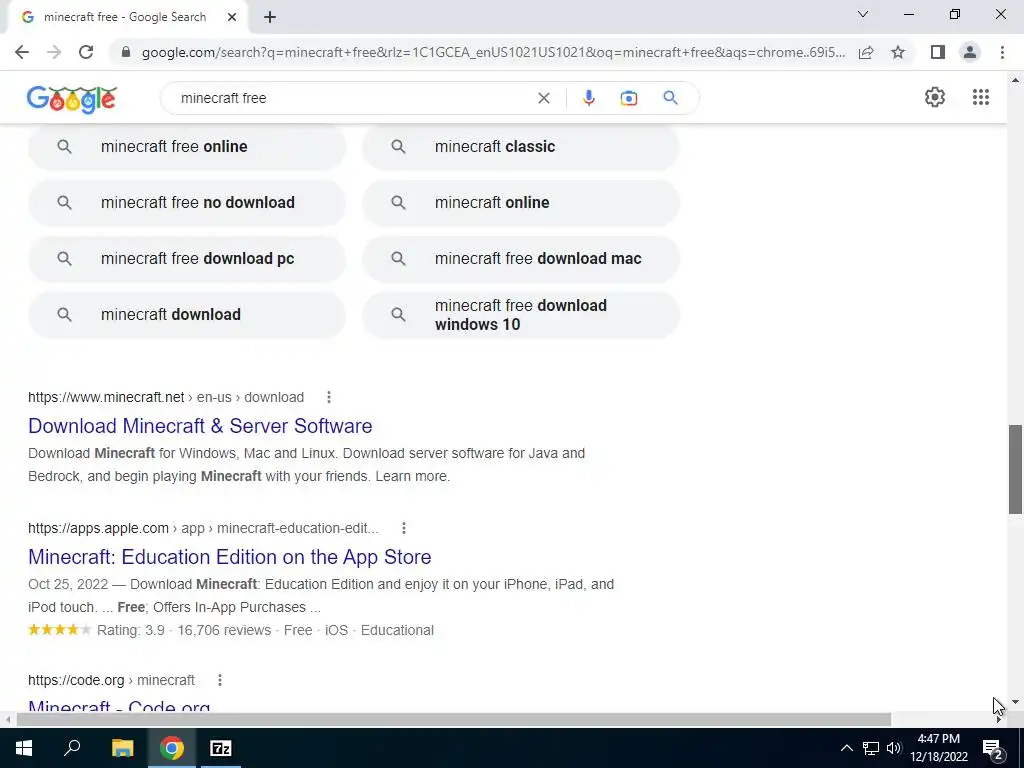The height and width of the screenshot is (768, 1024).
Task: Open the Google apps grid
Action: pos(980,97)
